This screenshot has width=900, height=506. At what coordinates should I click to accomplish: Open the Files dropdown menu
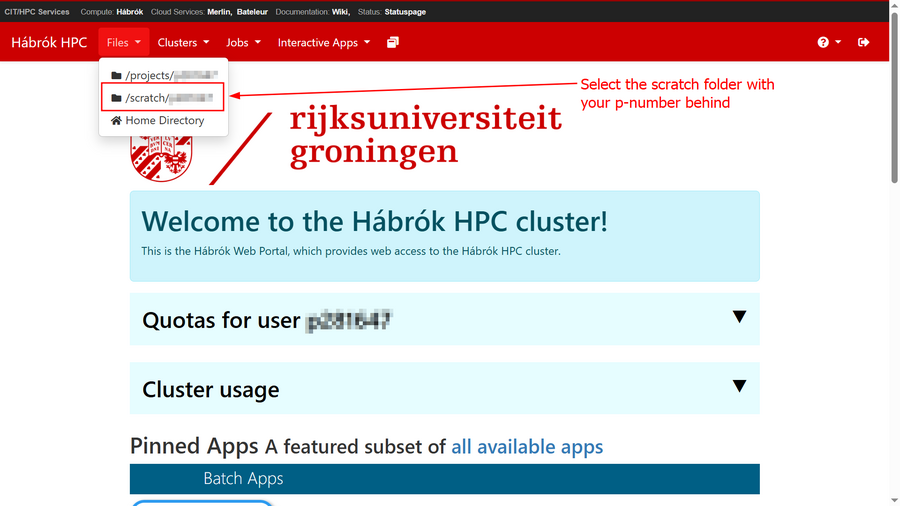click(124, 42)
